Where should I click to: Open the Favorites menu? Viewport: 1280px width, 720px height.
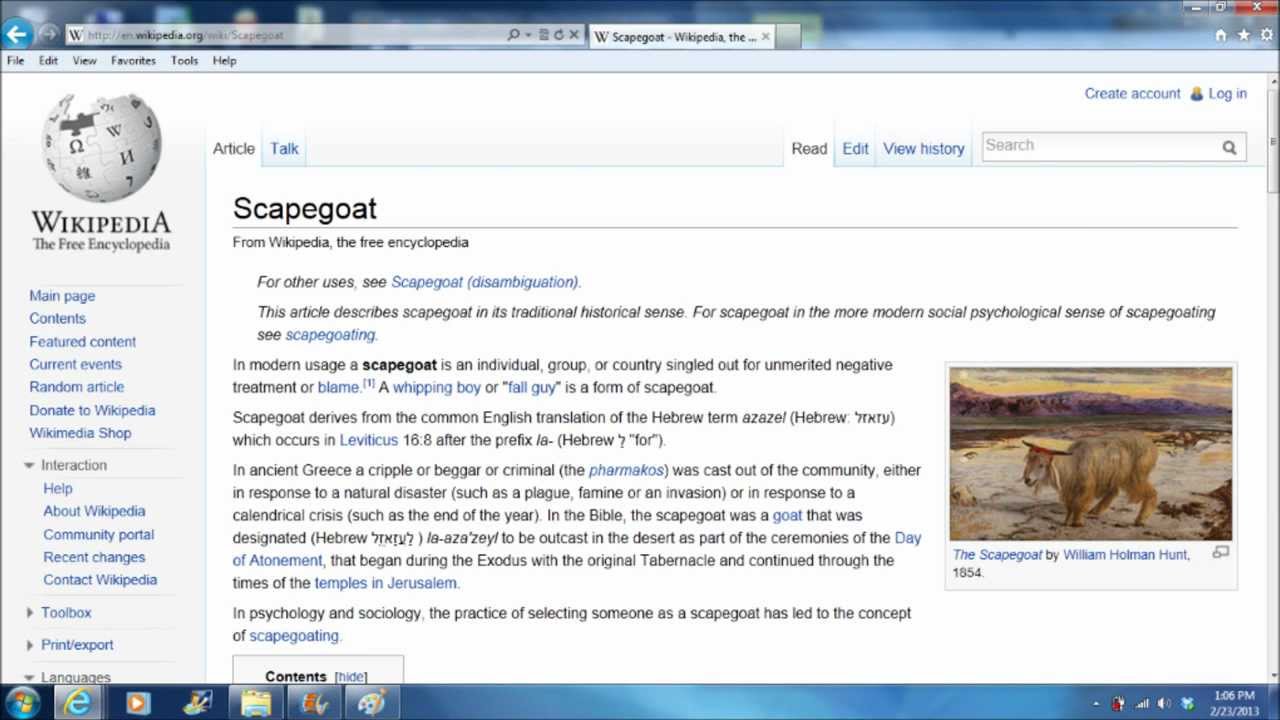pyautogui.click(x=133, y=61)
